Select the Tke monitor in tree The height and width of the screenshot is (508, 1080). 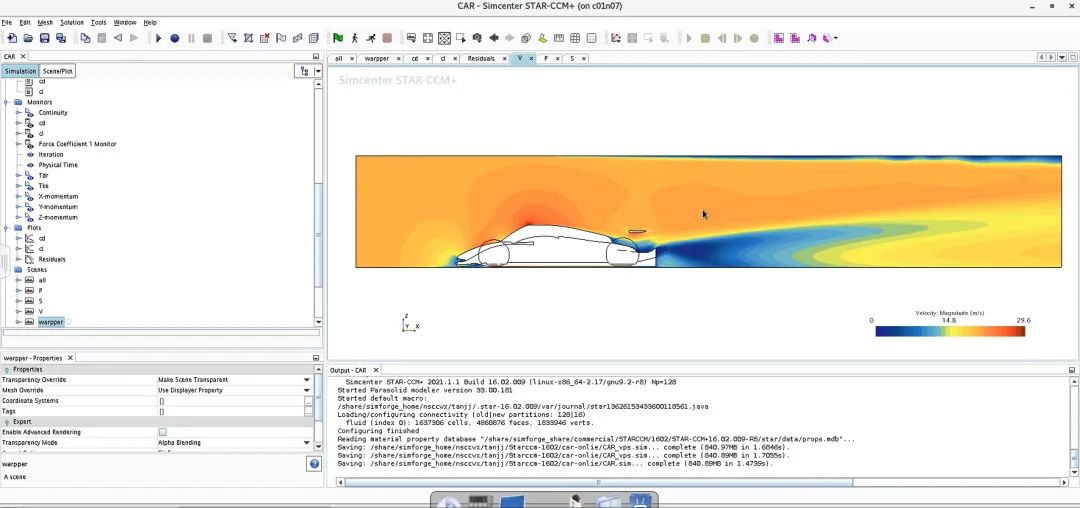[43, 186]
